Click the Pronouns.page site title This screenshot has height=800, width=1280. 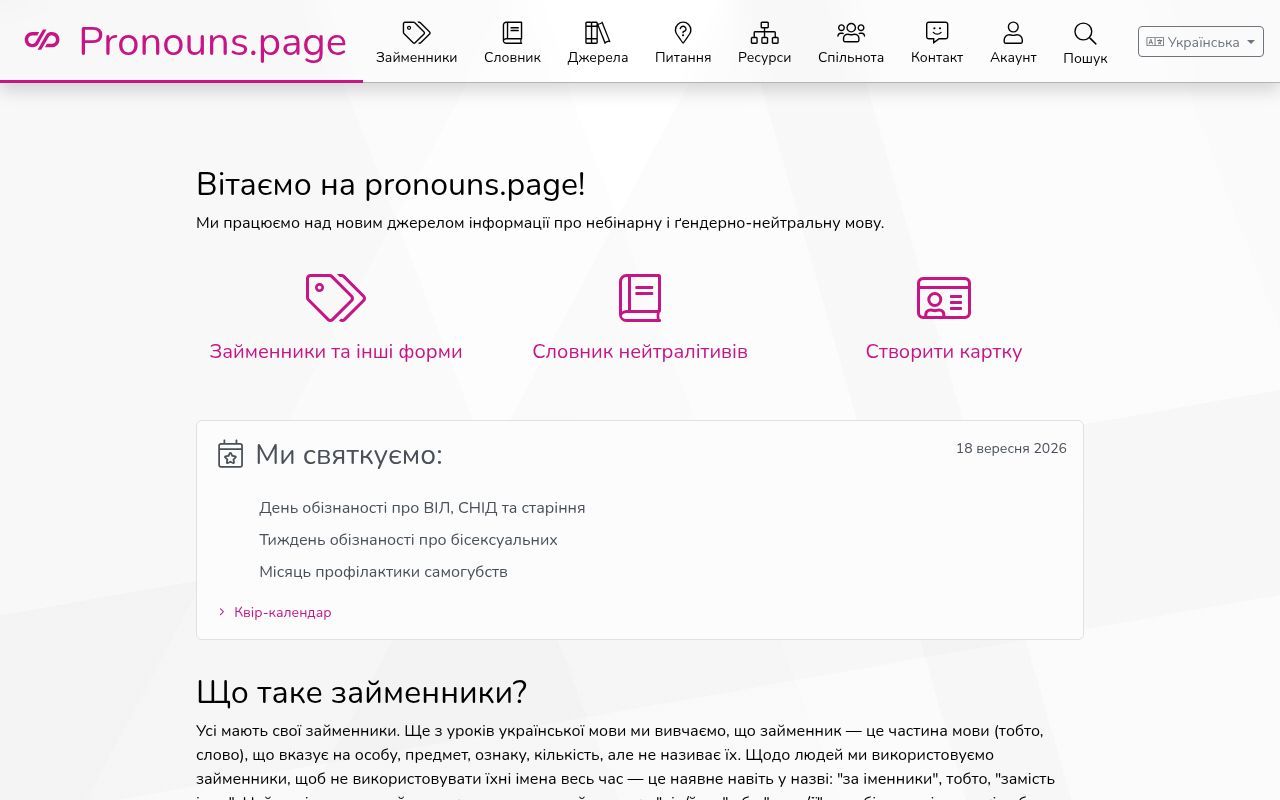(x=213, y=41)
